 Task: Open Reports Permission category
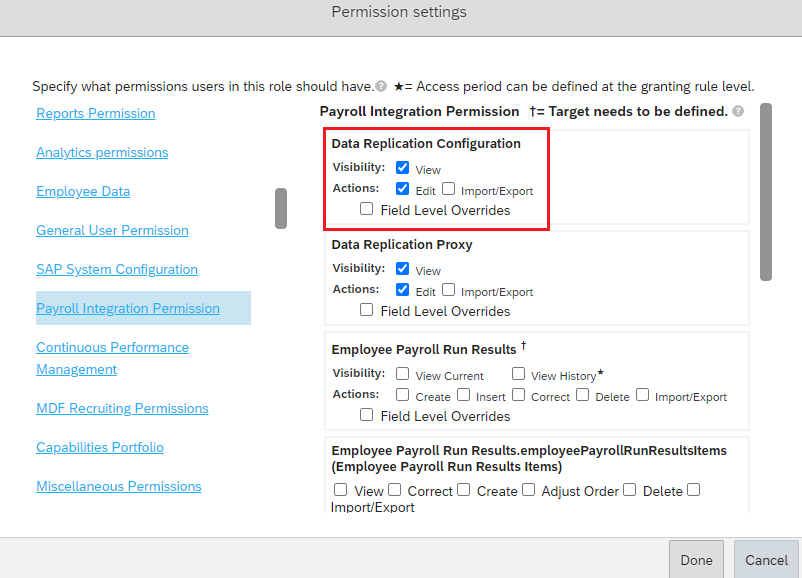click(96, 113)
